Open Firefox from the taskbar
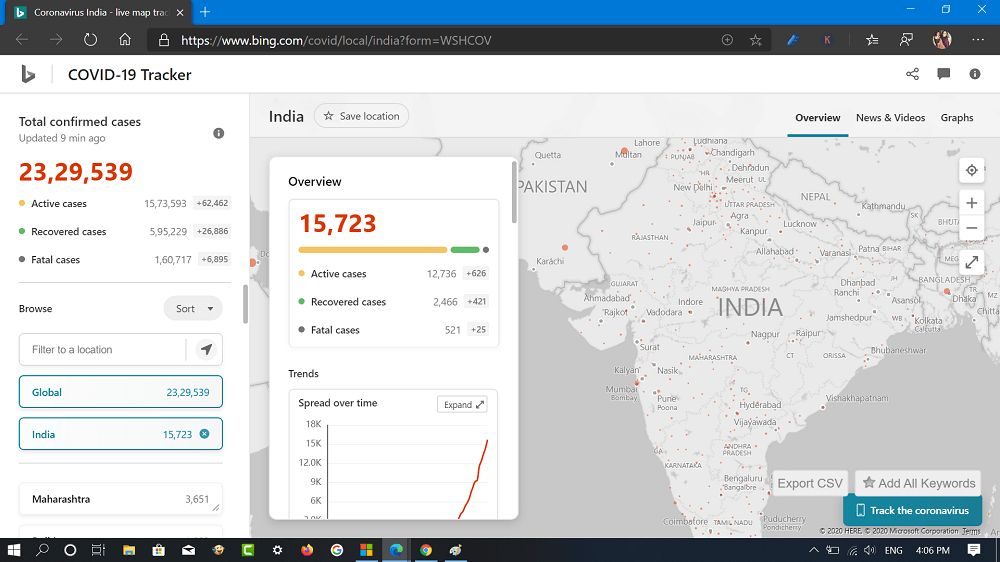 click(x=307, y=550)
